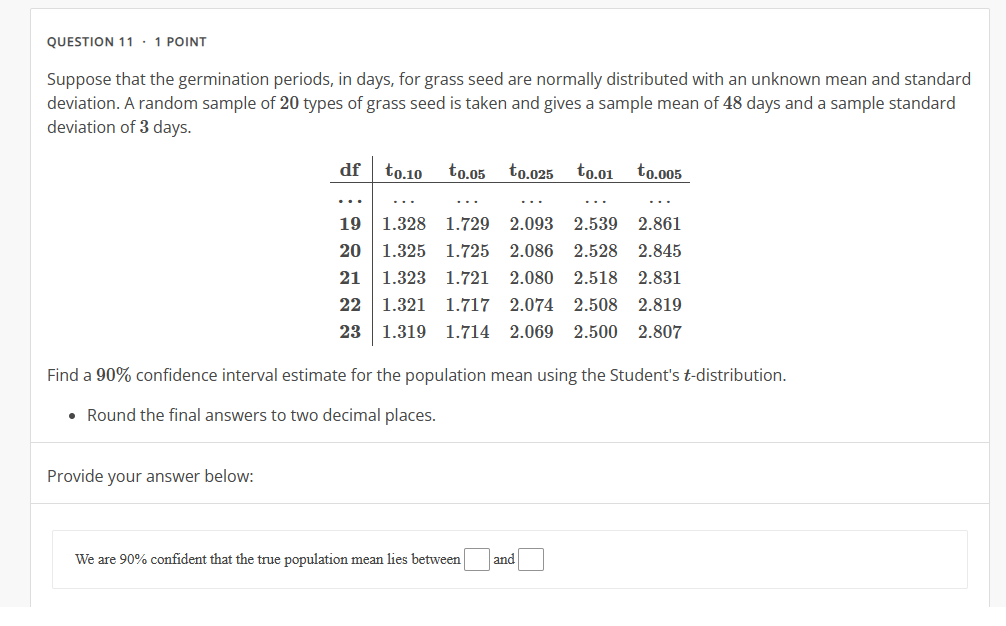The width and height of the screenshot is (1006, 626).
Task: Select row 19 in the t-table
Action: (x=350, y=223)
